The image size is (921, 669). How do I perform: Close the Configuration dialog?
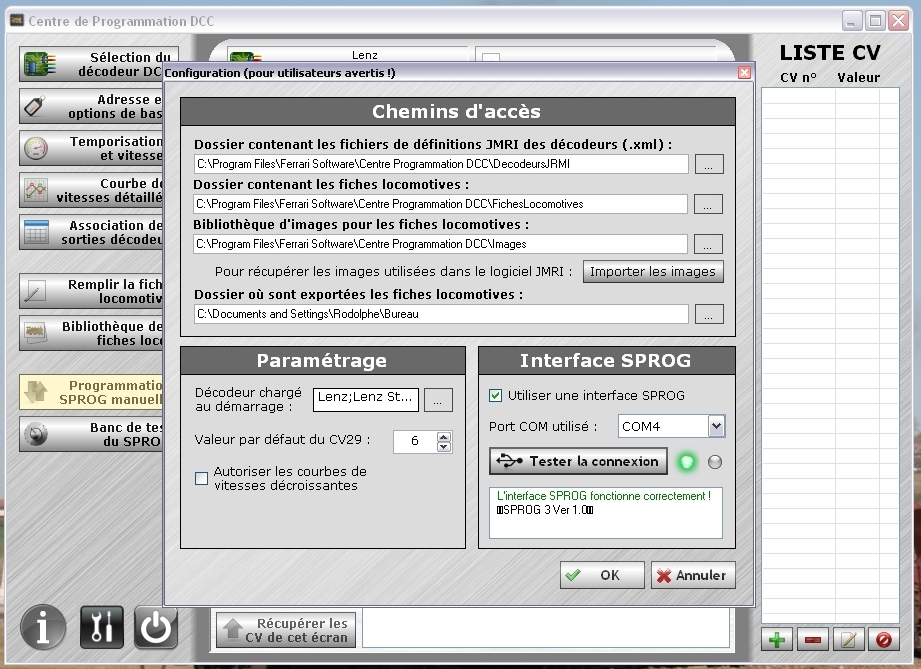click(x=744, y=72)
